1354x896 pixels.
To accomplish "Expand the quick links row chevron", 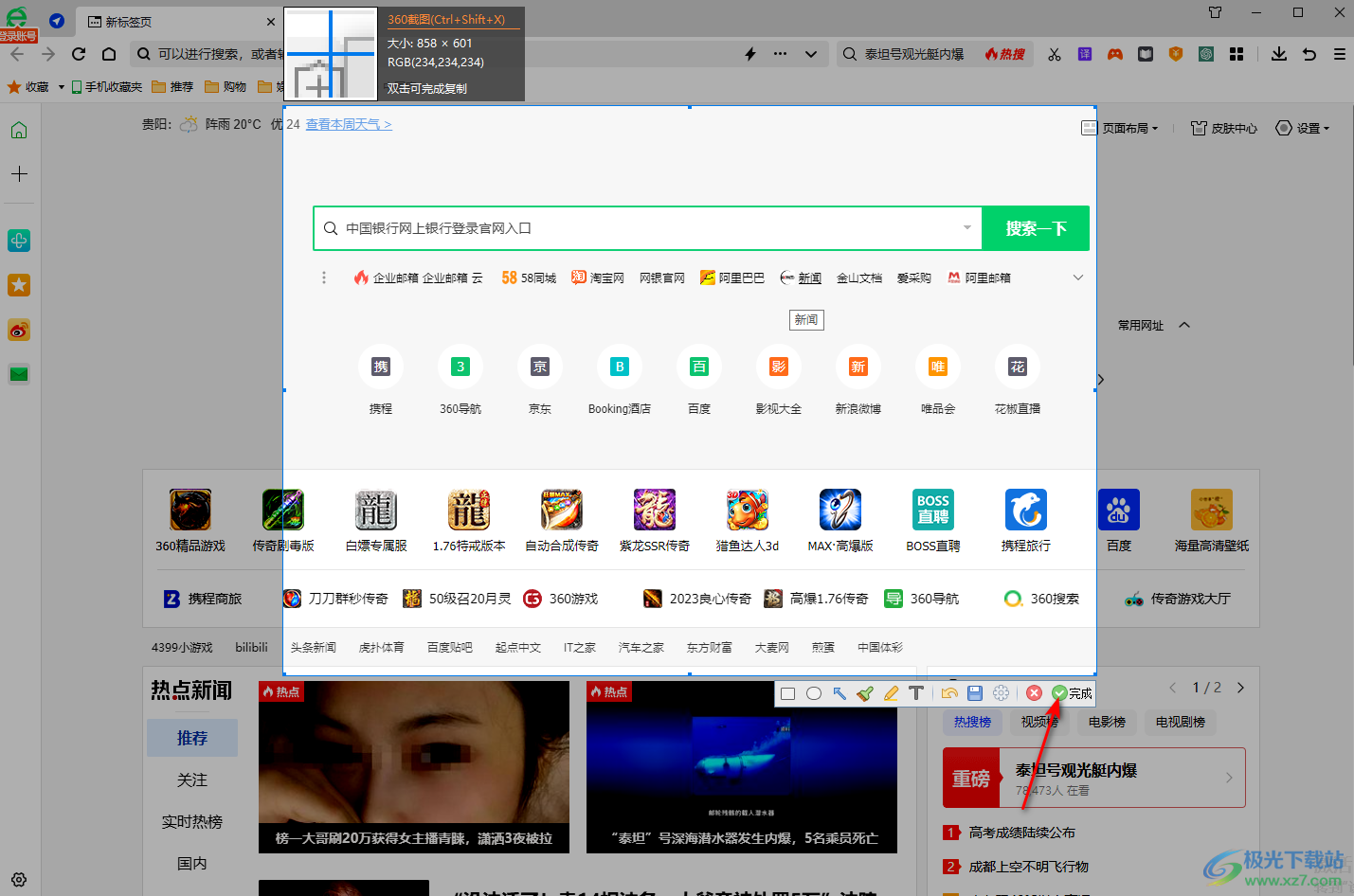I will coord(1078,278).
